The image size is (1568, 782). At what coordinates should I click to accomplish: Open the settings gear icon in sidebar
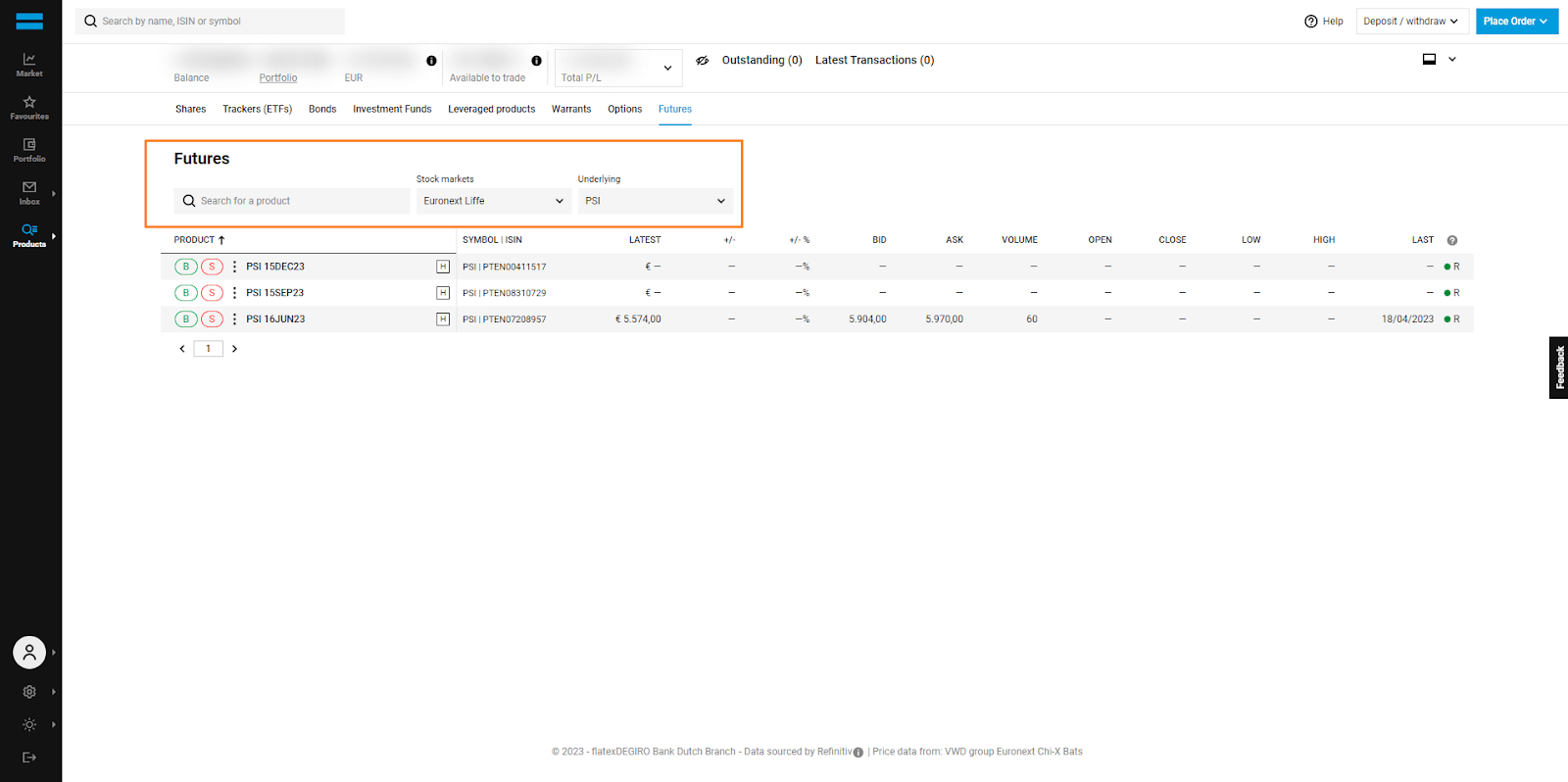[x=29, y=692]
